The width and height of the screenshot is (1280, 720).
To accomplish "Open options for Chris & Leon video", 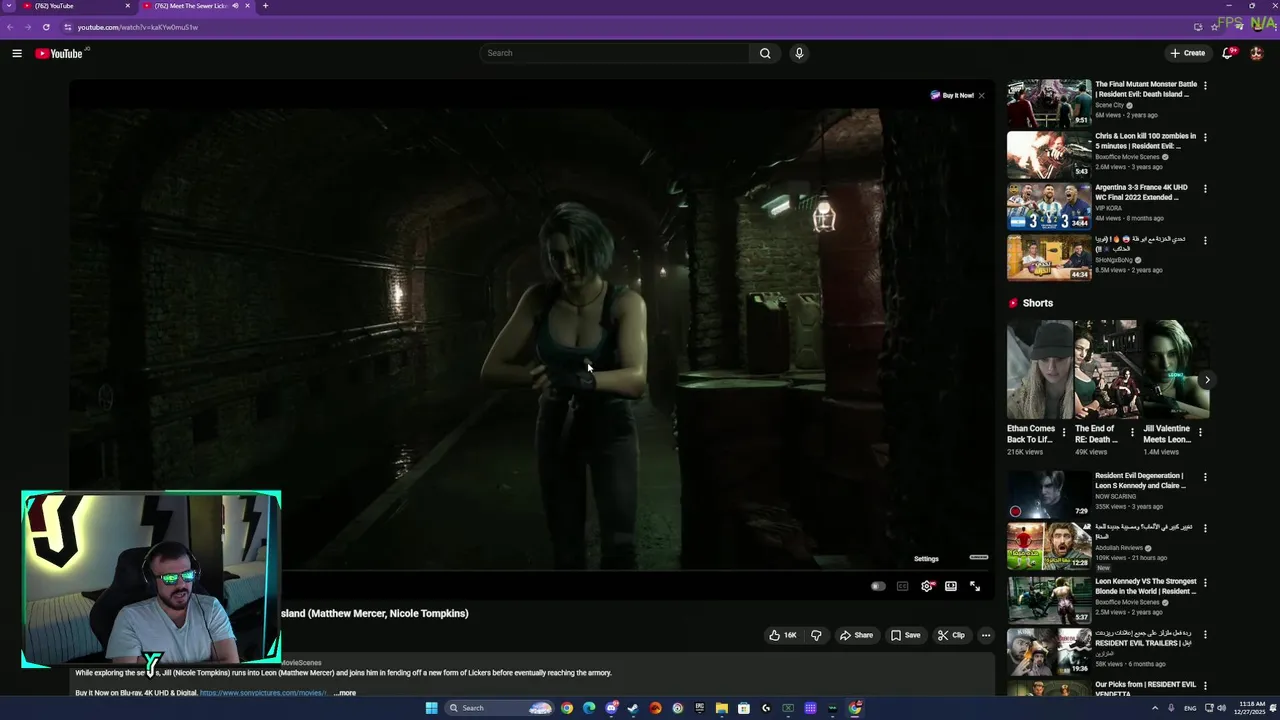I will 1205,137.
